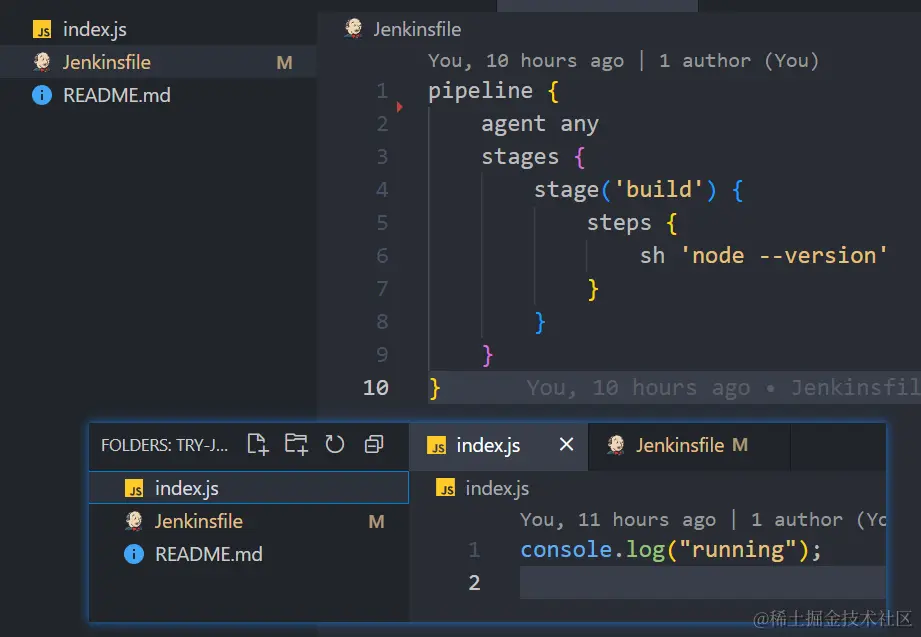Viewport: 921px width, 637px height.
Task: Click the Collapse Folders icon
Action: [x=374, y=444]
